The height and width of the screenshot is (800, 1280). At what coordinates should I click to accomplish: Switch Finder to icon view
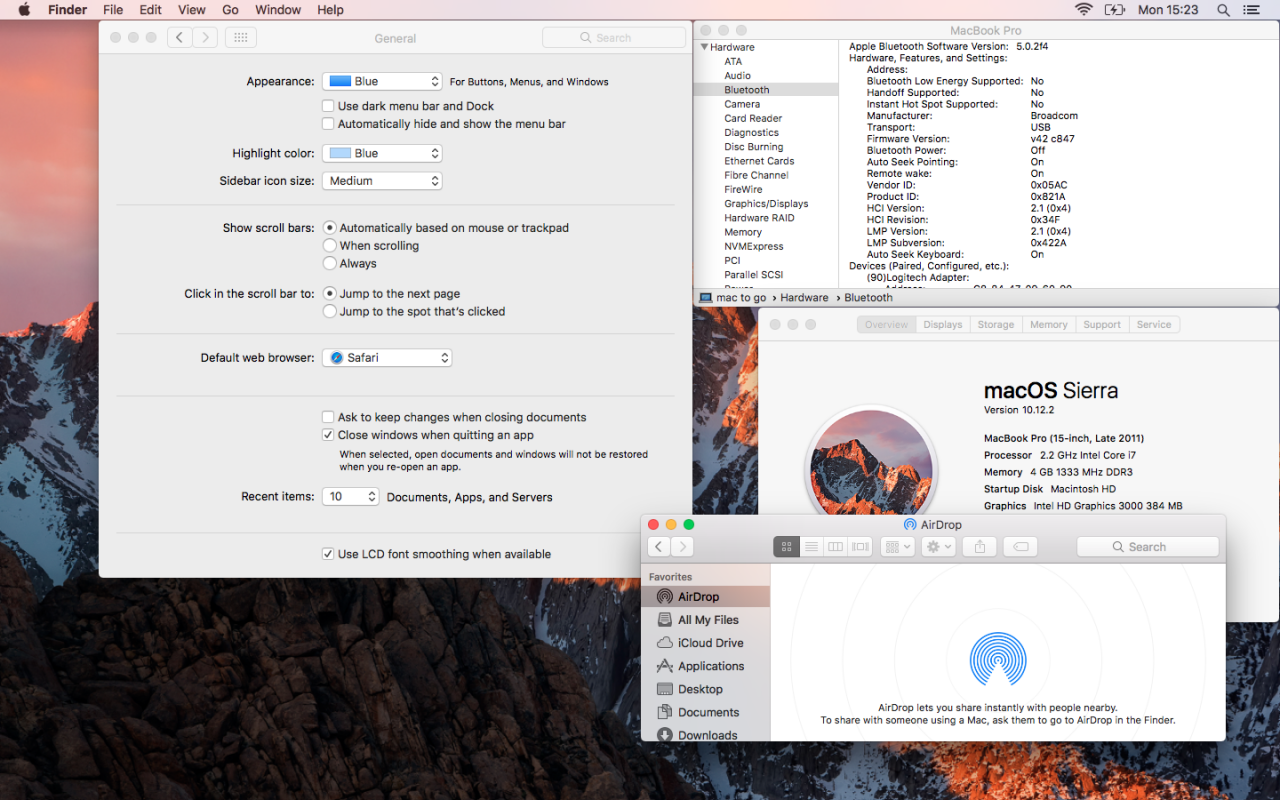click(786, 547)
